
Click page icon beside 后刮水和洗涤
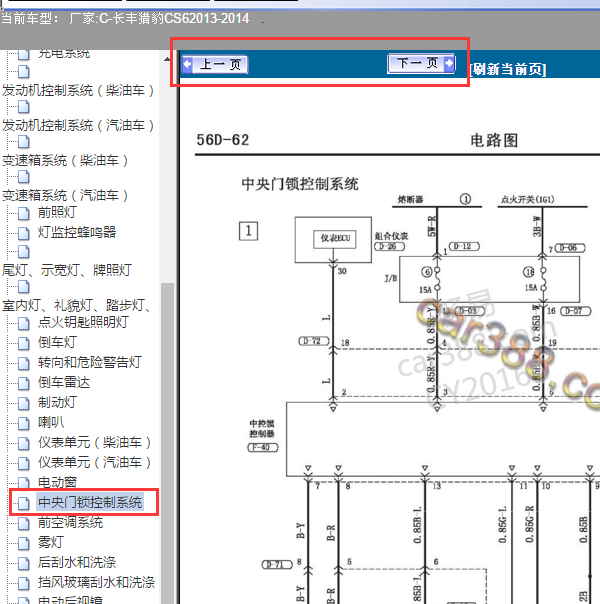(x=23, y=563)
